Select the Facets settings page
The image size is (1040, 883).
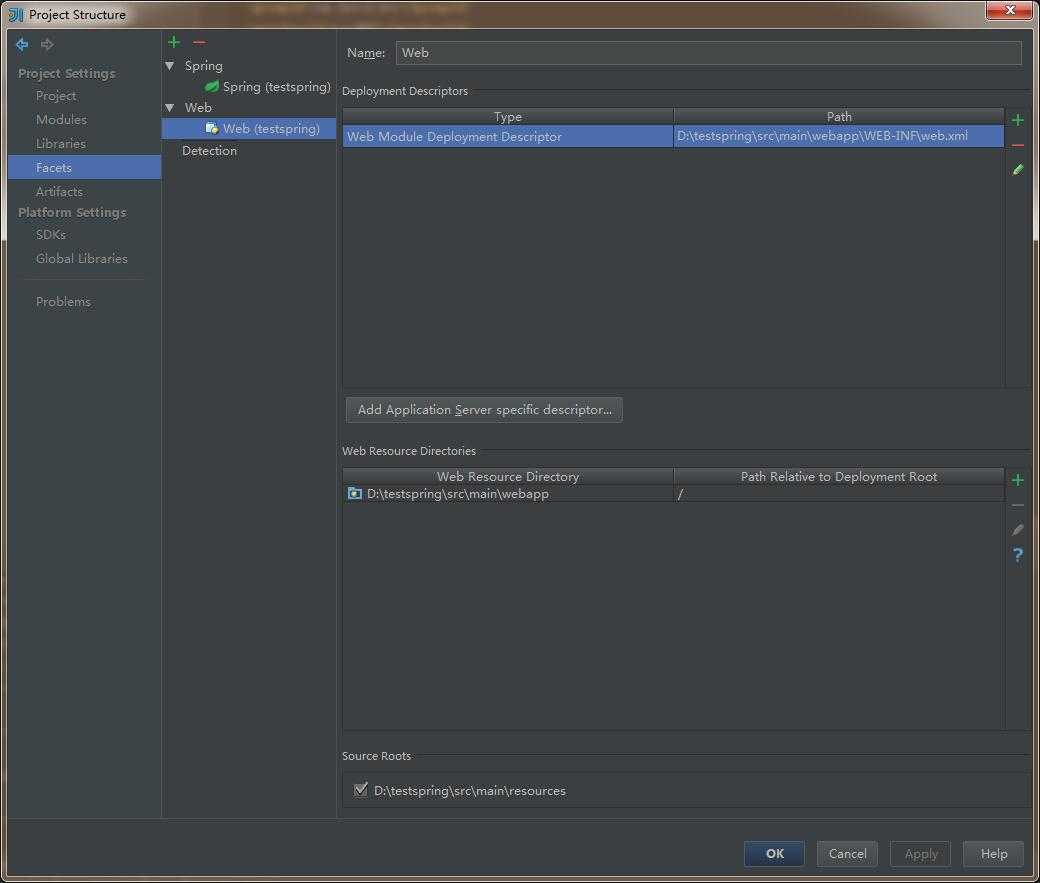click(x=84, y=167)
